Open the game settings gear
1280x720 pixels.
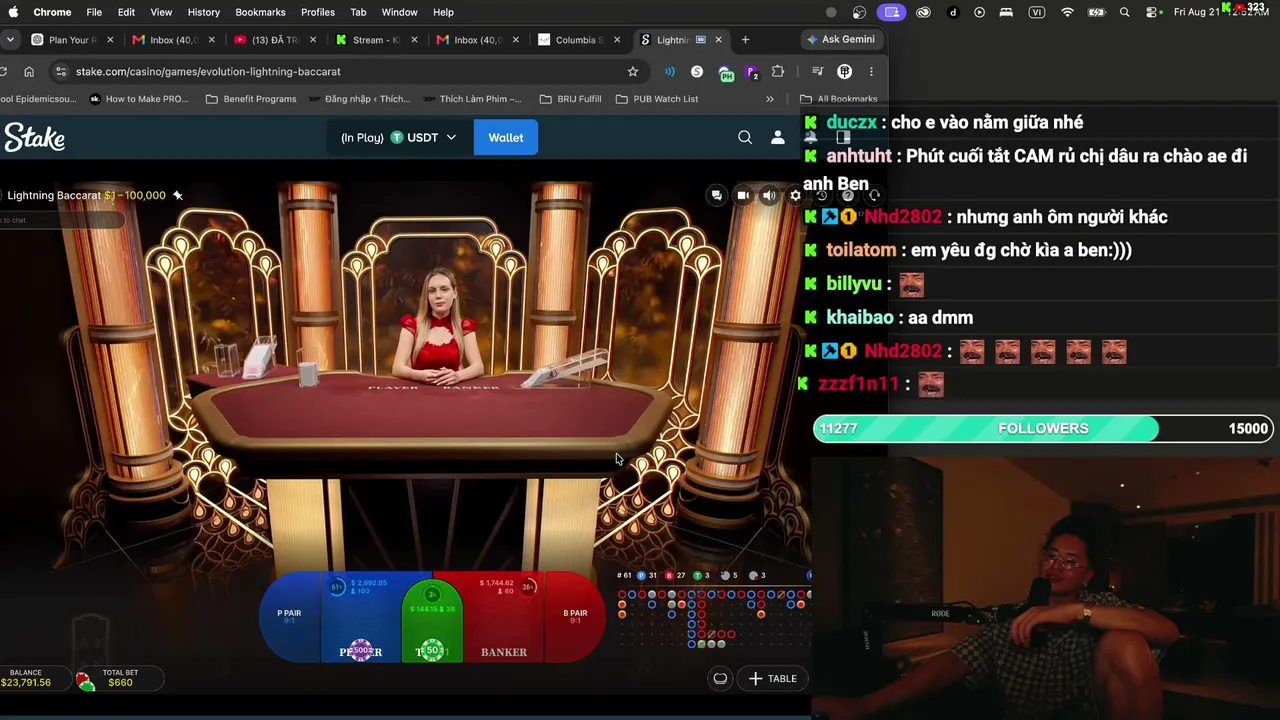[x=795, y=195]
